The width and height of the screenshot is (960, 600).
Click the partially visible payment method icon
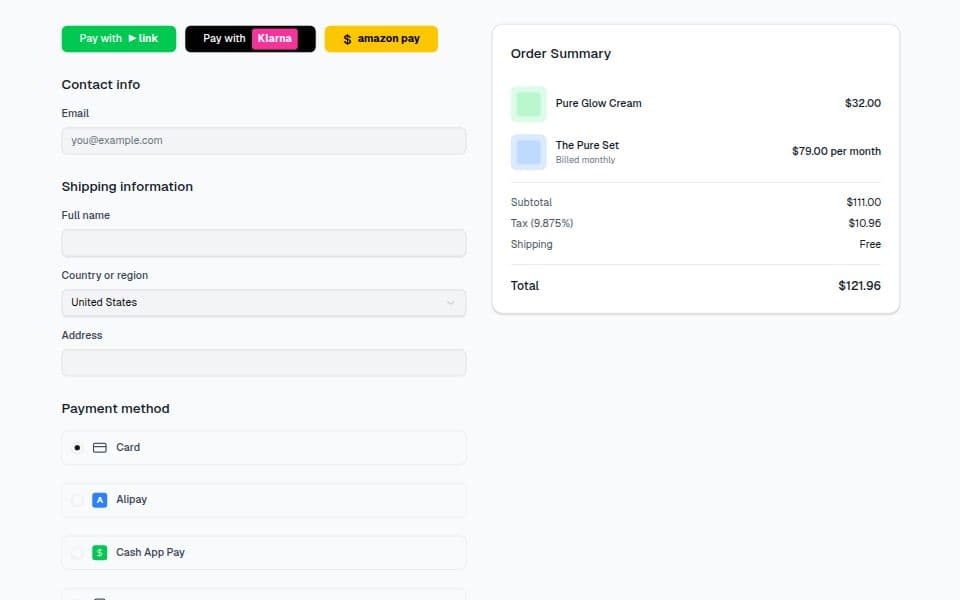point(99,597)
